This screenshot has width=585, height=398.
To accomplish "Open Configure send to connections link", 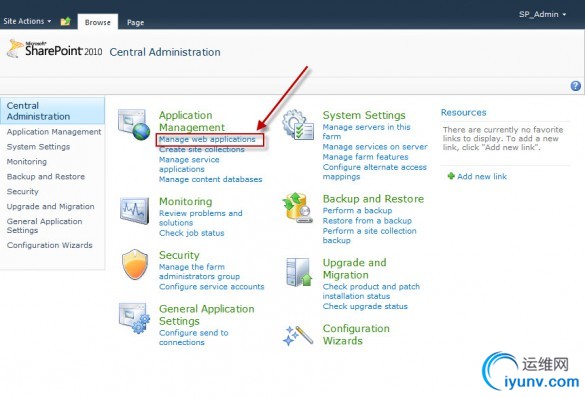I will point(193,337).
